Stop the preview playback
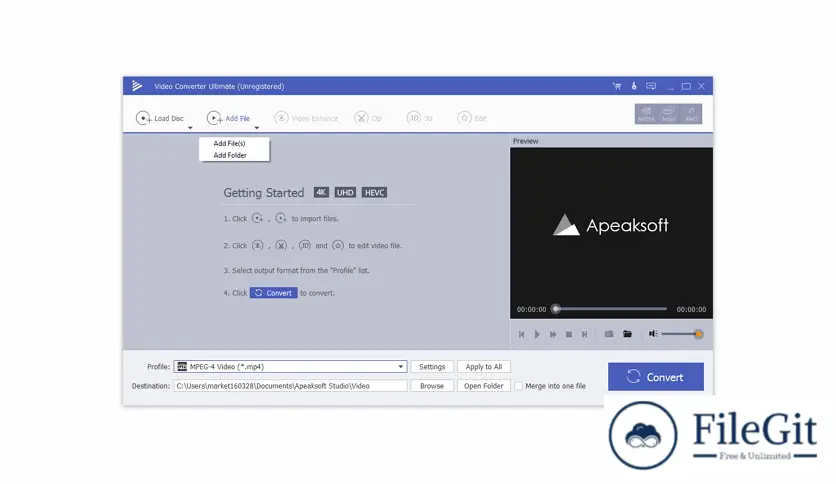This screenshot has width=836, height=484. (x=569, y=334)
